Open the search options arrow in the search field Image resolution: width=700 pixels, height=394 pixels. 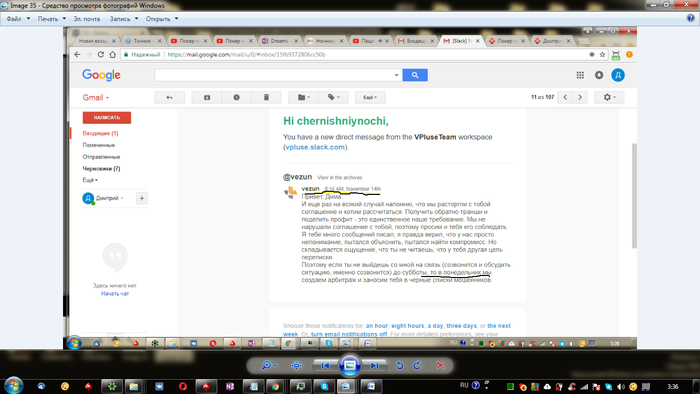396,75
